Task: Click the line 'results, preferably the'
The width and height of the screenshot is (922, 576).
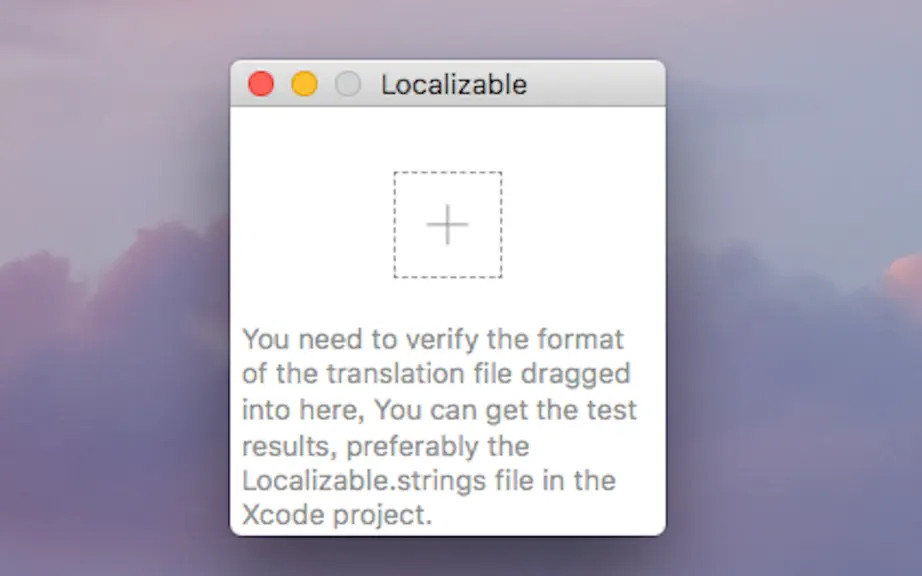Action: [386, 446]
